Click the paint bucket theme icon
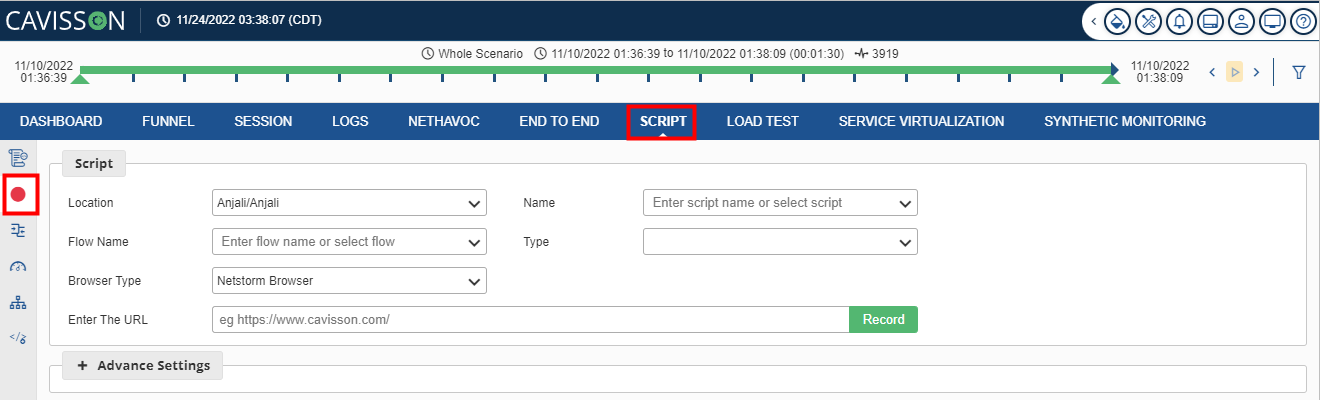 1118,20
